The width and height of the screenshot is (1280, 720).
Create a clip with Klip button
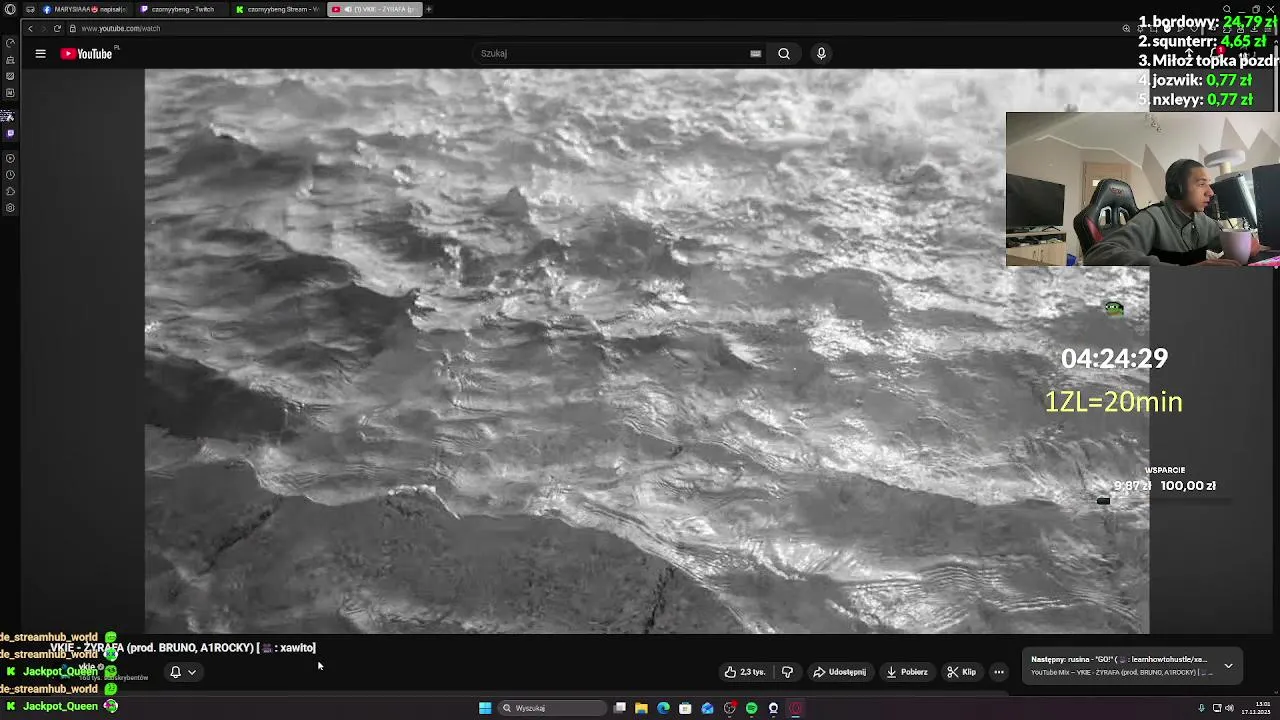click(x=962, y=672)
